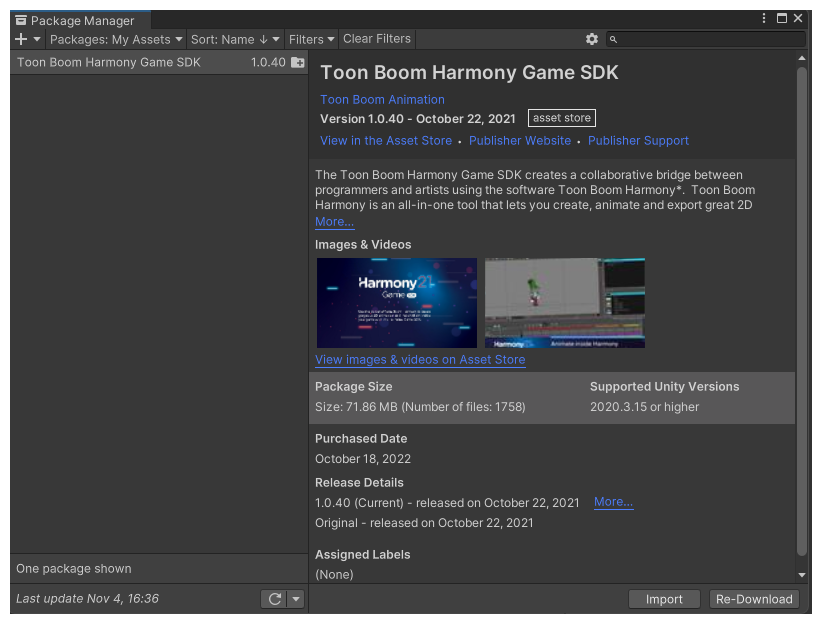Click the refresh package list icon
The width and height of the screenshot is (822, 624).
(274, 599)
